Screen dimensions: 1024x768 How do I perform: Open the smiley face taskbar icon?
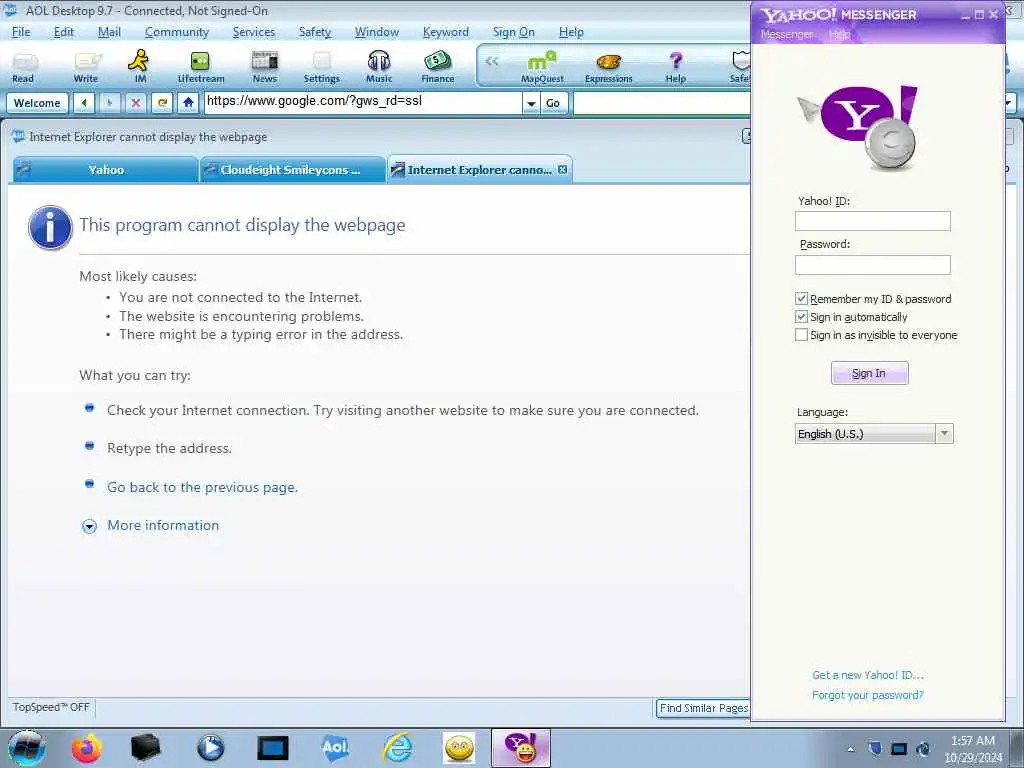click(459, 748)
